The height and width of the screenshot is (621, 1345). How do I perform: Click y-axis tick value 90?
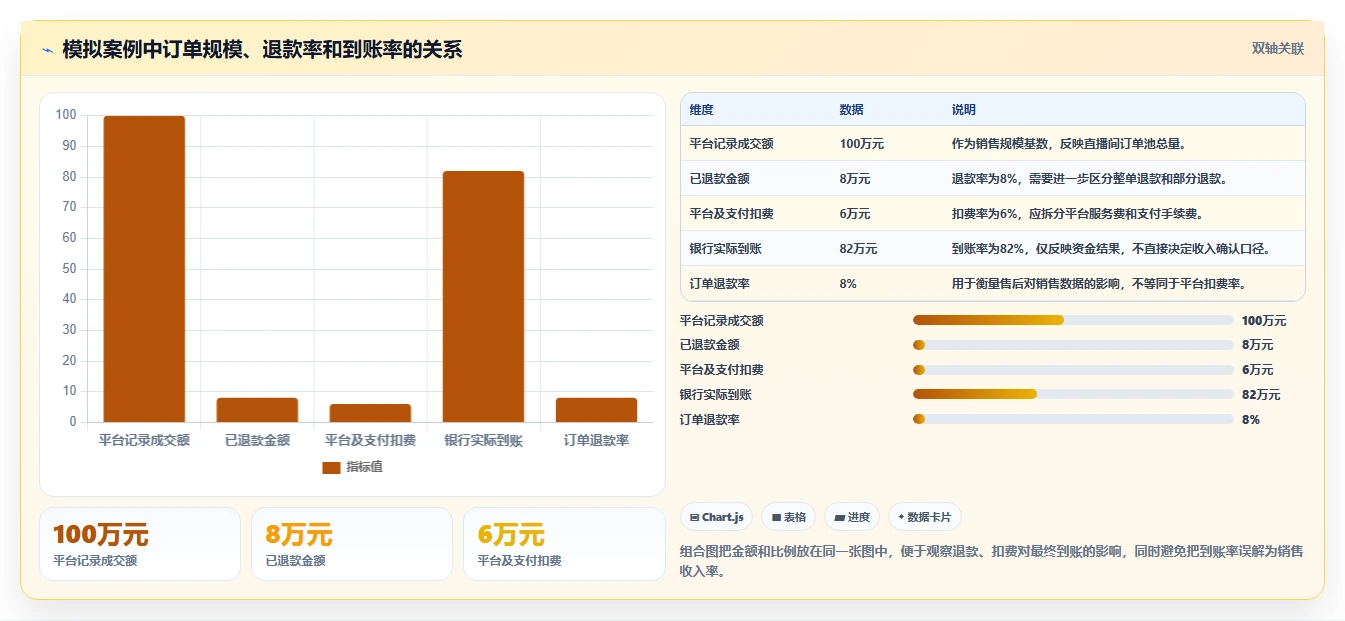click(69, 146)
